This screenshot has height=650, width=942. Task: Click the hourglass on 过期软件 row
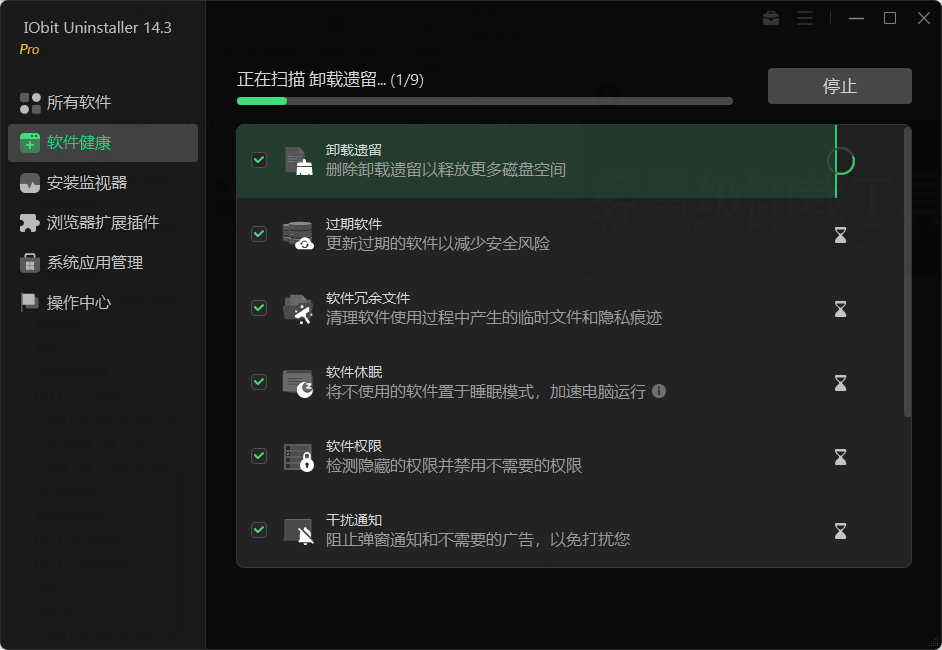pyautogui.click(x=840, y=235)
